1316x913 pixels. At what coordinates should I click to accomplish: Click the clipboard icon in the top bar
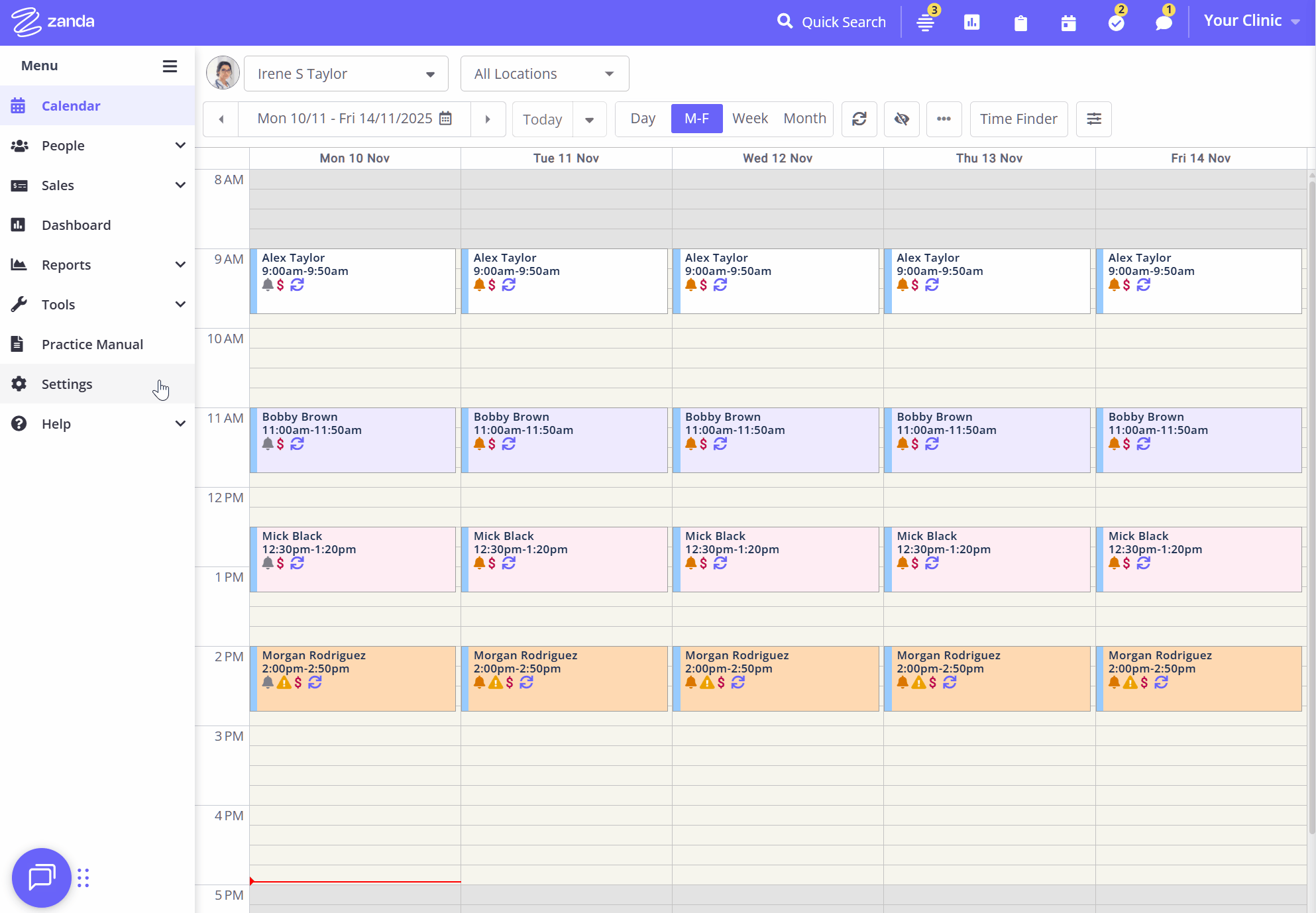[1020, 23]
